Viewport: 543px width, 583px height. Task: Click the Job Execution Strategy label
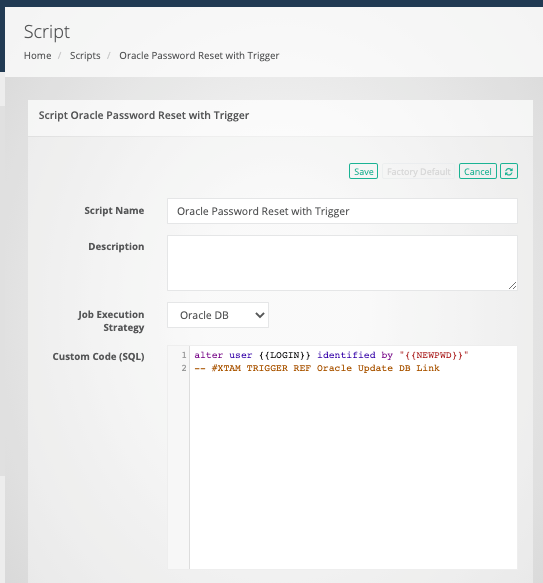111,321
